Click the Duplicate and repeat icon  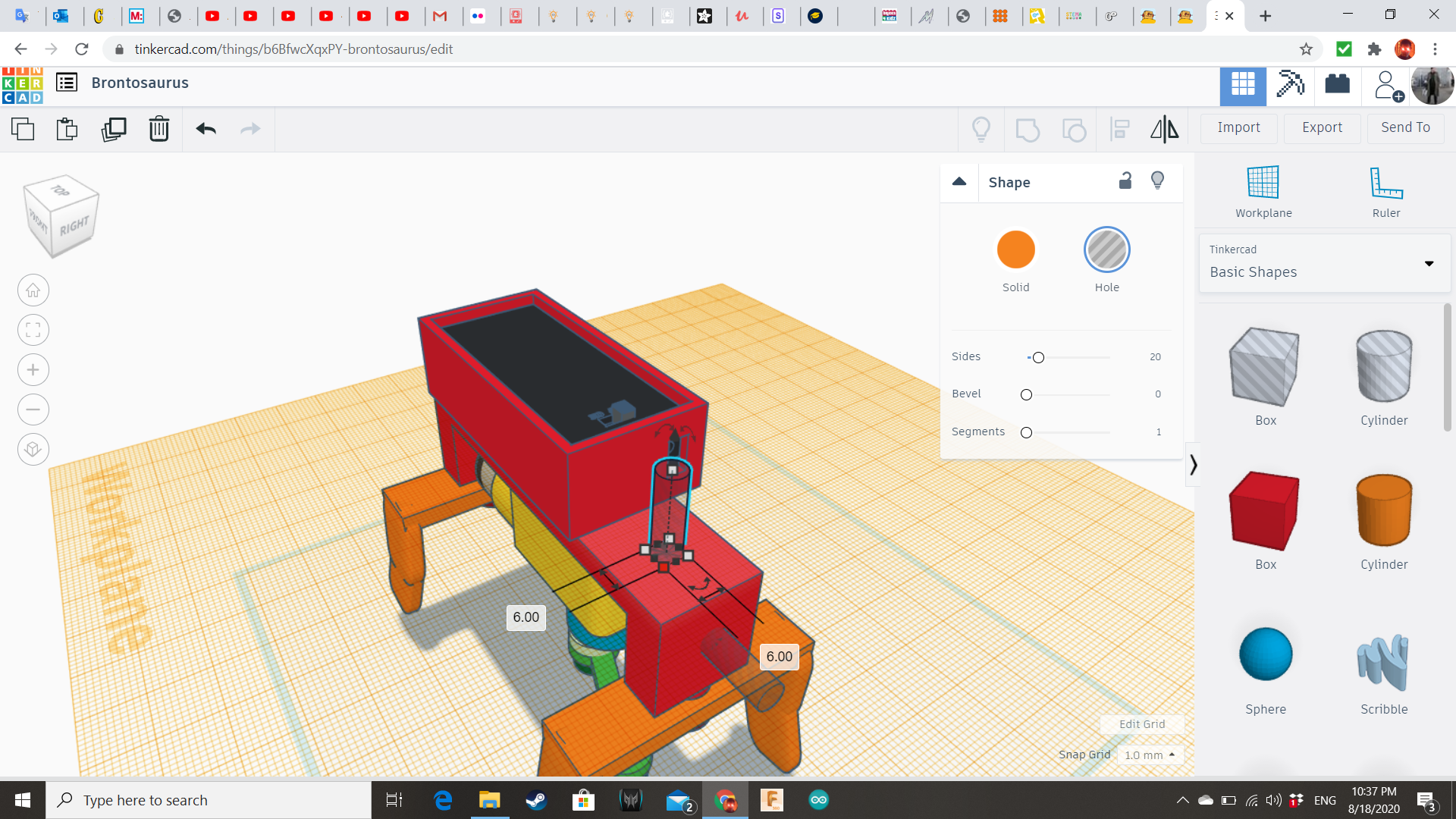pos(114,129)
